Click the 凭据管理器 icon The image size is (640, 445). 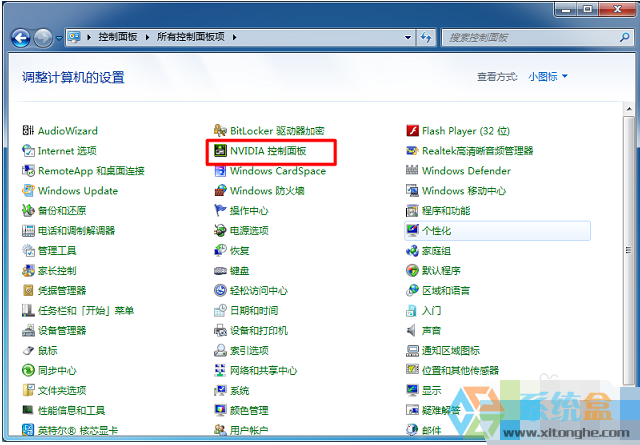point(28,291)
